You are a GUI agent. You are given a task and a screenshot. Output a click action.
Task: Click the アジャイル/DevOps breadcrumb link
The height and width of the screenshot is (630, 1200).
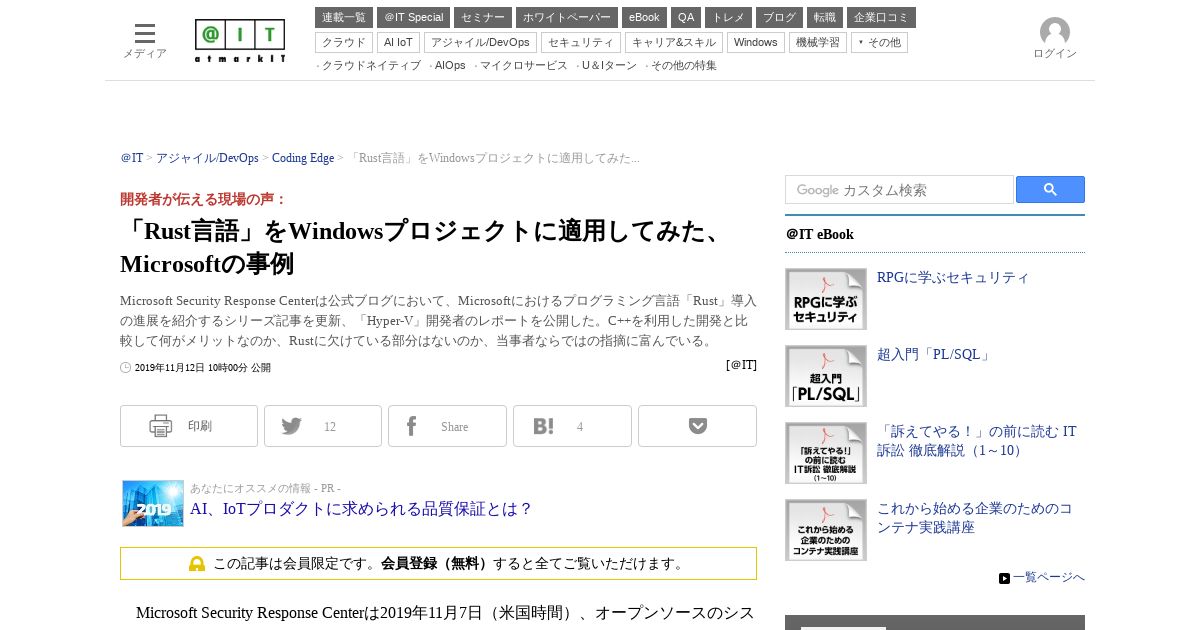[x=207, y=158]
